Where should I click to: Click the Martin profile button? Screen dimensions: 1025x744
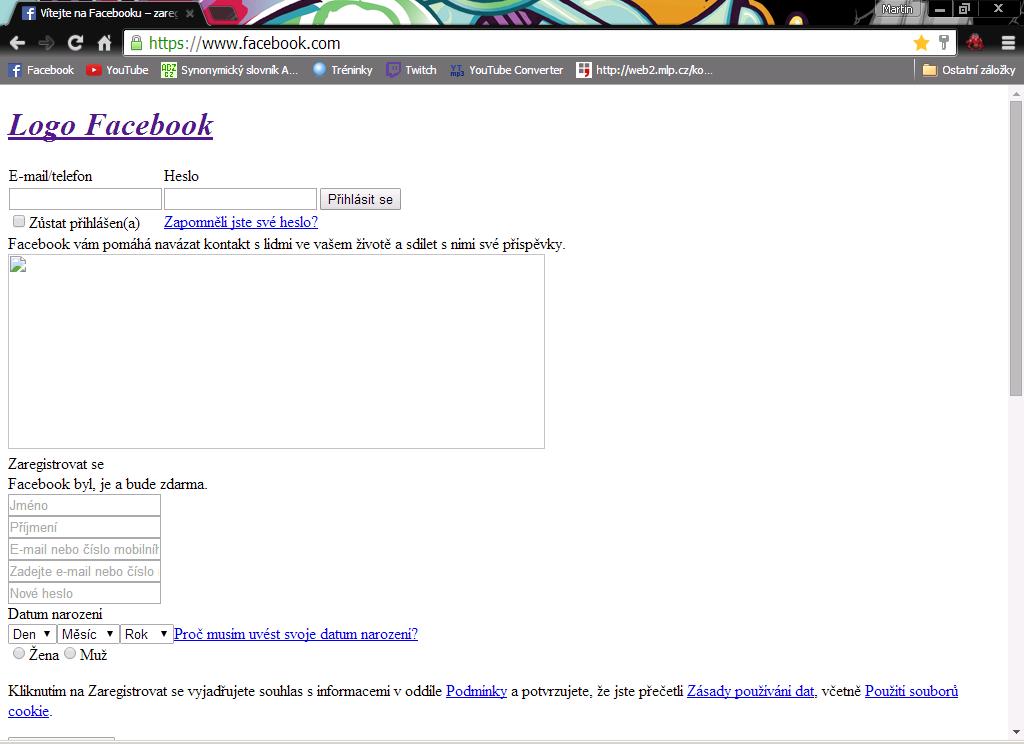(x=897, y=9)
